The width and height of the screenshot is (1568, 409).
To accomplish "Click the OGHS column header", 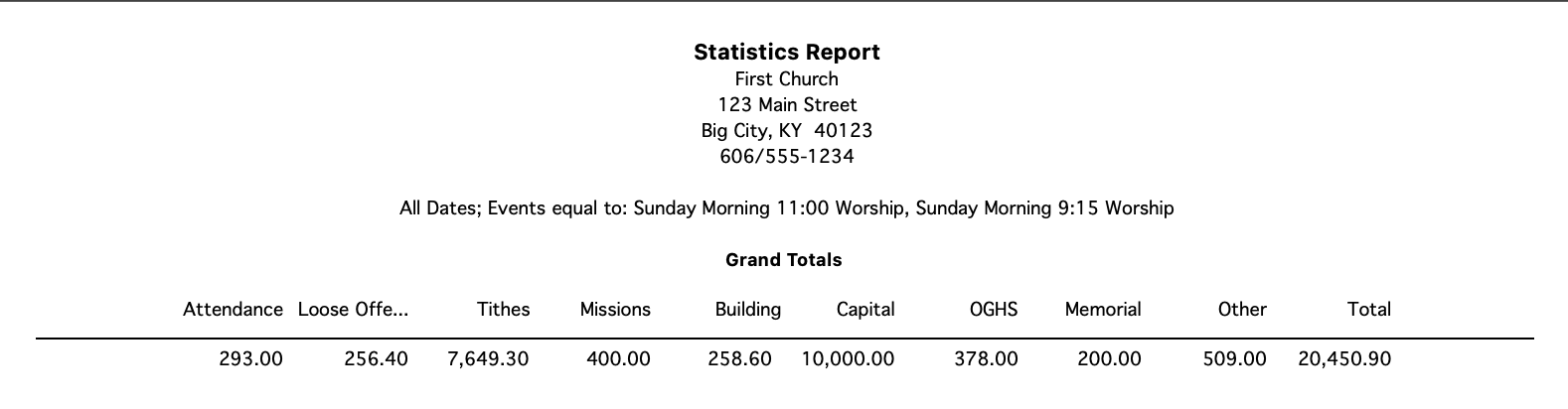I will [x=993, y=310].
